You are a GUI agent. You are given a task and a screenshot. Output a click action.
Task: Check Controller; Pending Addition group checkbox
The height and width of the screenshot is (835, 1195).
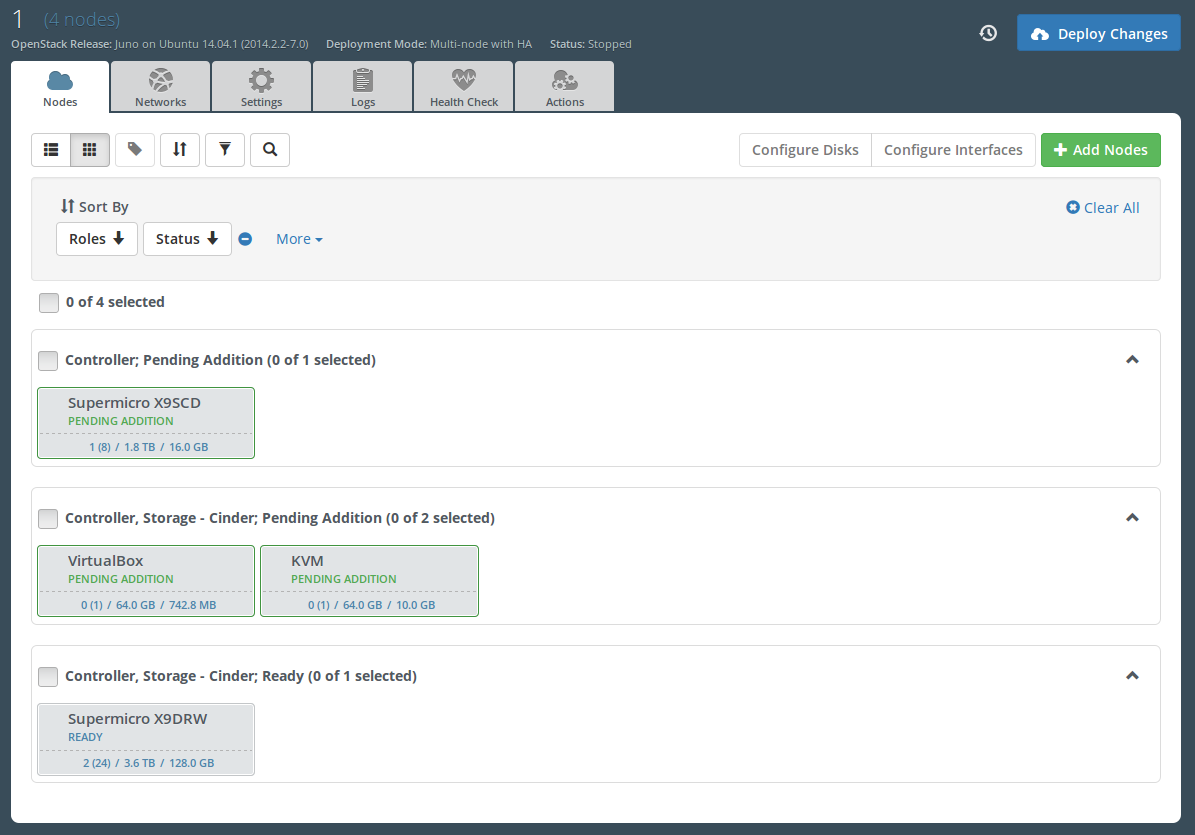[x=48, y=360]
